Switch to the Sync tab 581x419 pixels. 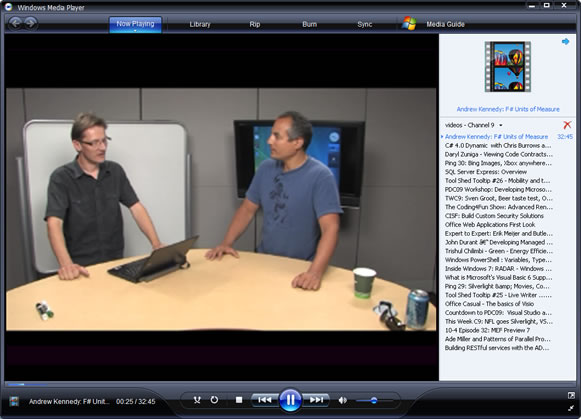point(365,24)
